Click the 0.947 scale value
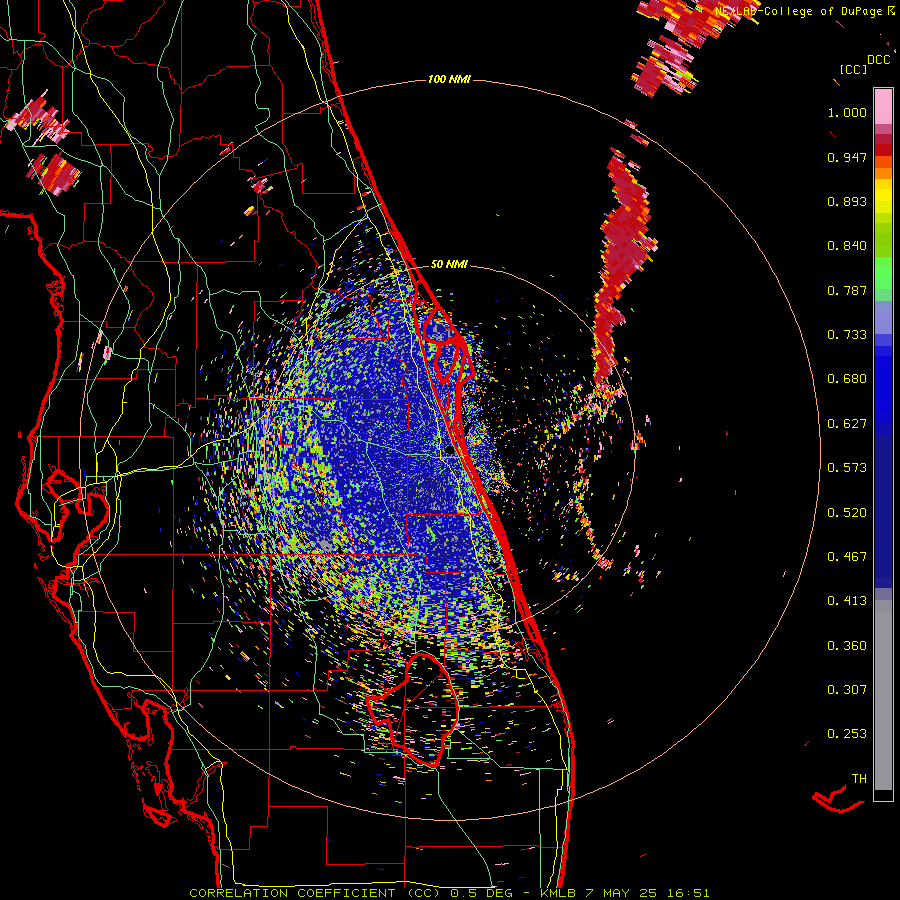Viewport: 900px width, 900px height. (x=847, y=157)
